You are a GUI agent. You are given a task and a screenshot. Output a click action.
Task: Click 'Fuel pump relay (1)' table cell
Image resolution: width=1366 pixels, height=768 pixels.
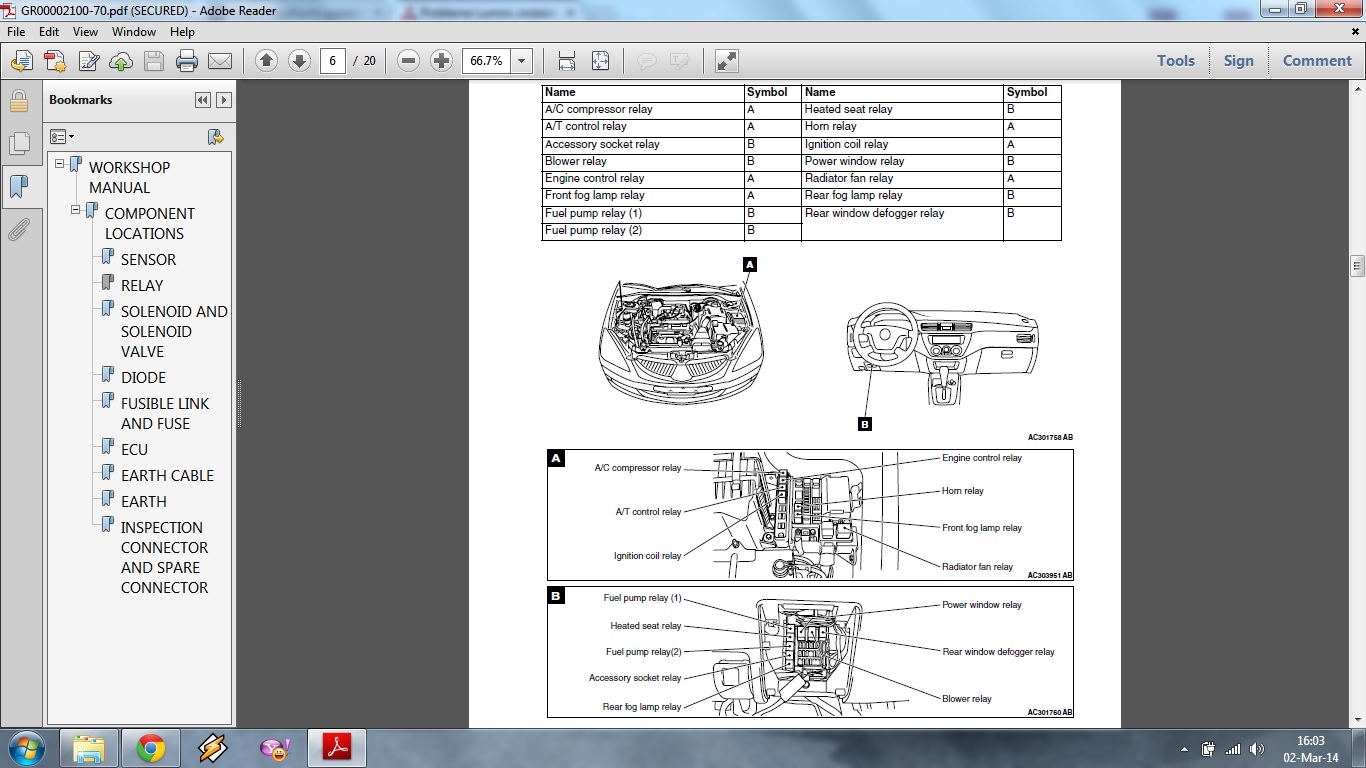(x=643, y=213)
